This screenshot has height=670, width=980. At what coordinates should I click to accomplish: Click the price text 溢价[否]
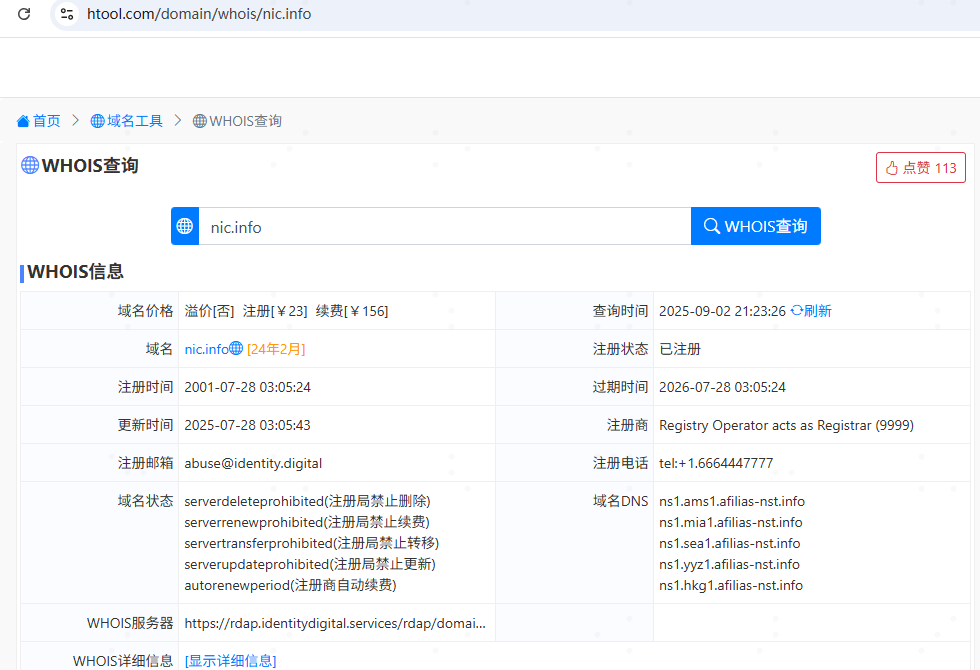point(209,311)
